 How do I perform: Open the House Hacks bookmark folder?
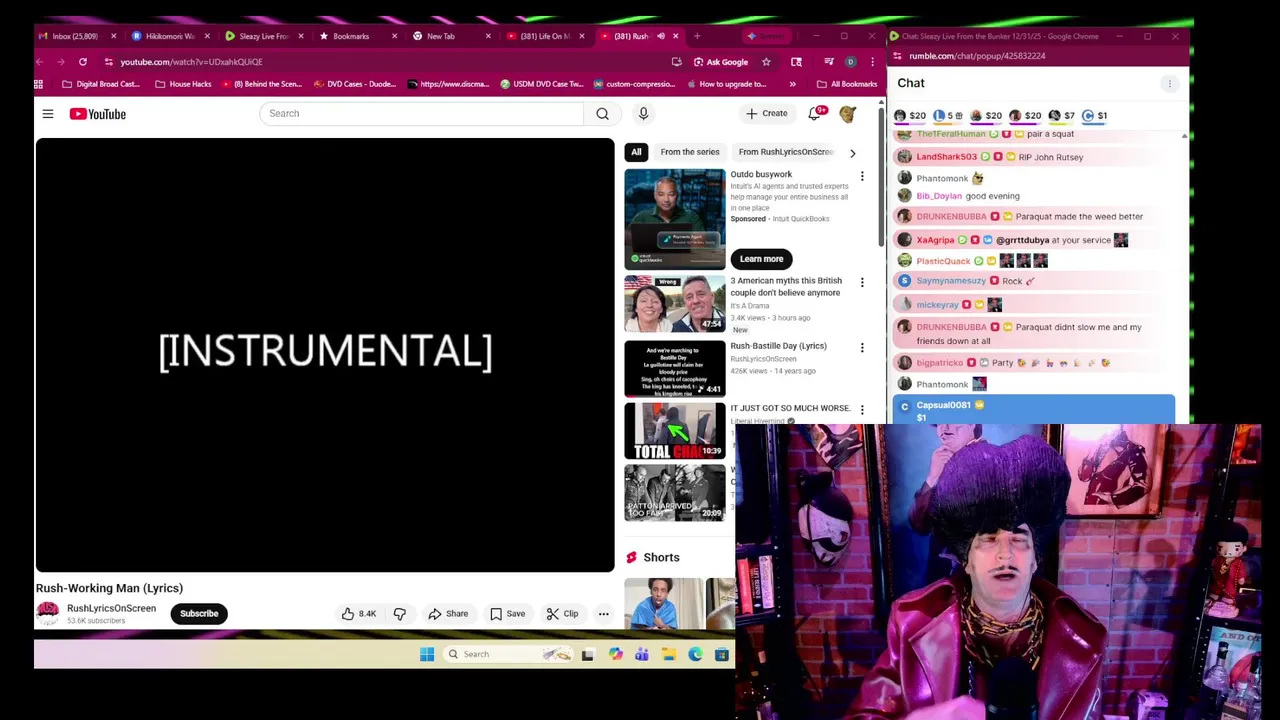point(183,85)
